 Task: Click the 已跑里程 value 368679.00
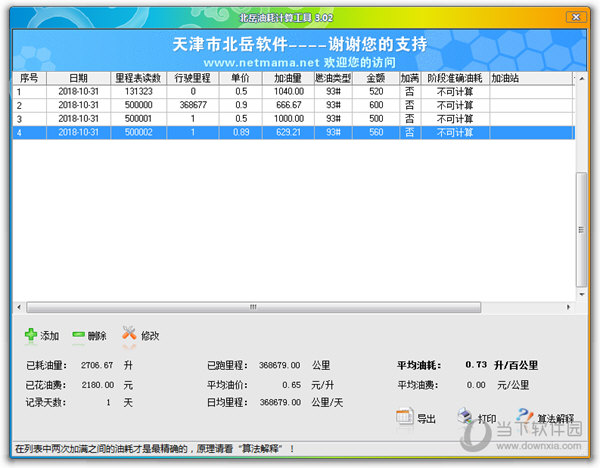[279, 365]
